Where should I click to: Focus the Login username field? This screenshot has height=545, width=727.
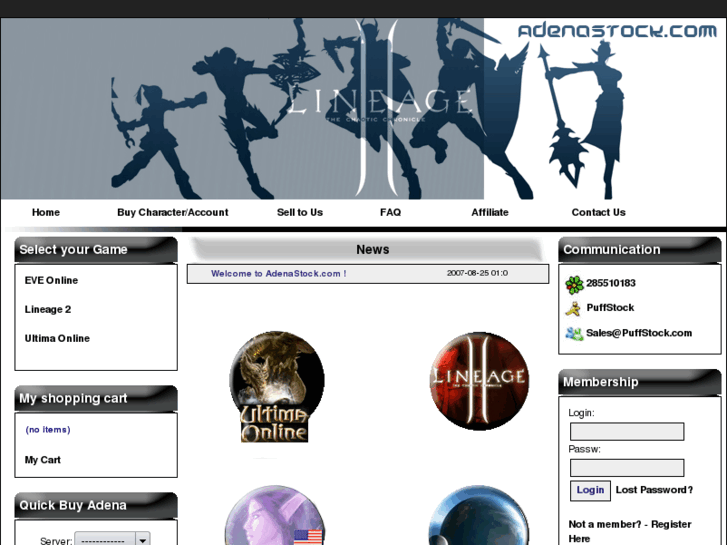click(x=627, y=431)
